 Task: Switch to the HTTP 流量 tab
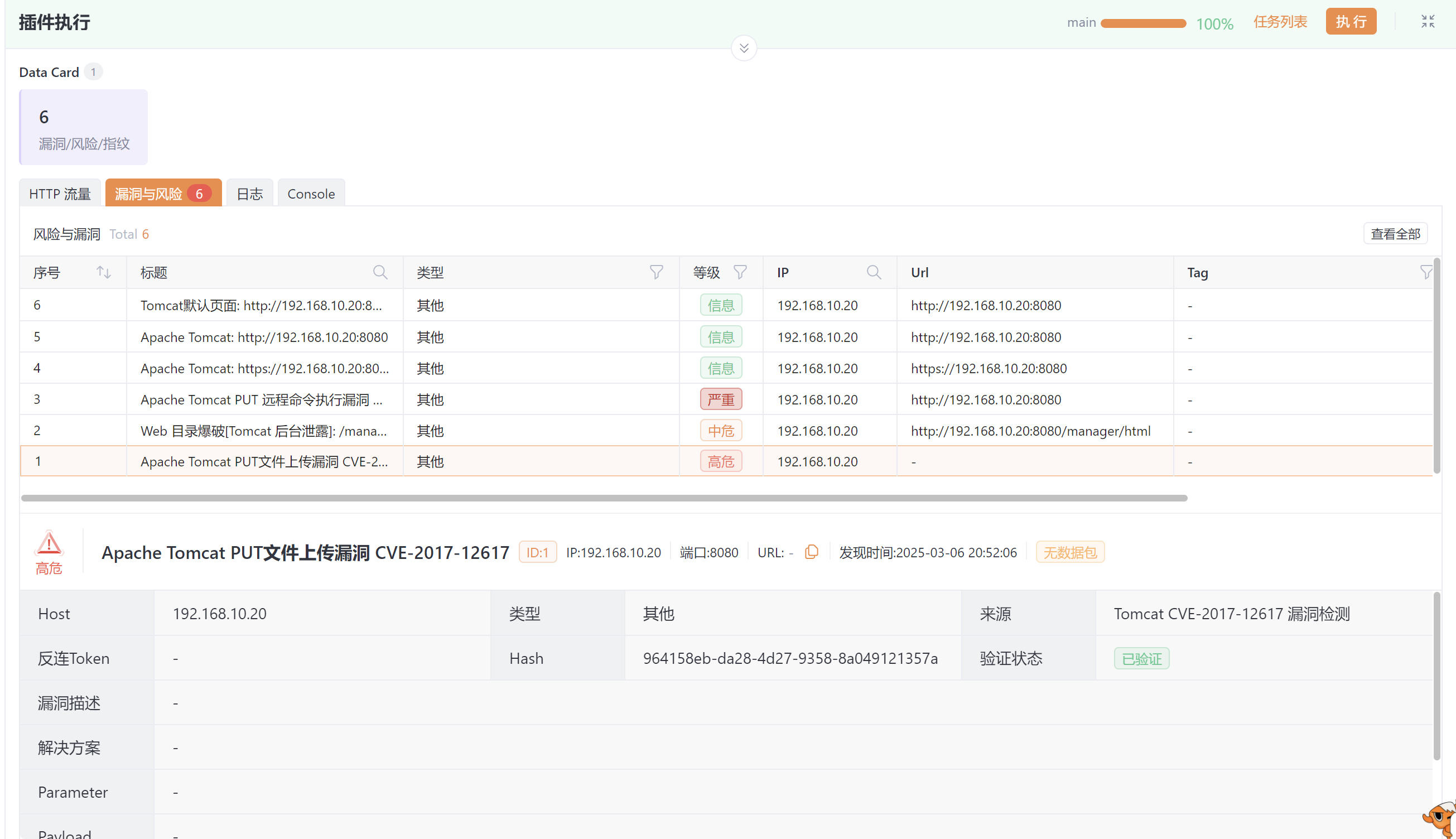(x=60, y=194)
